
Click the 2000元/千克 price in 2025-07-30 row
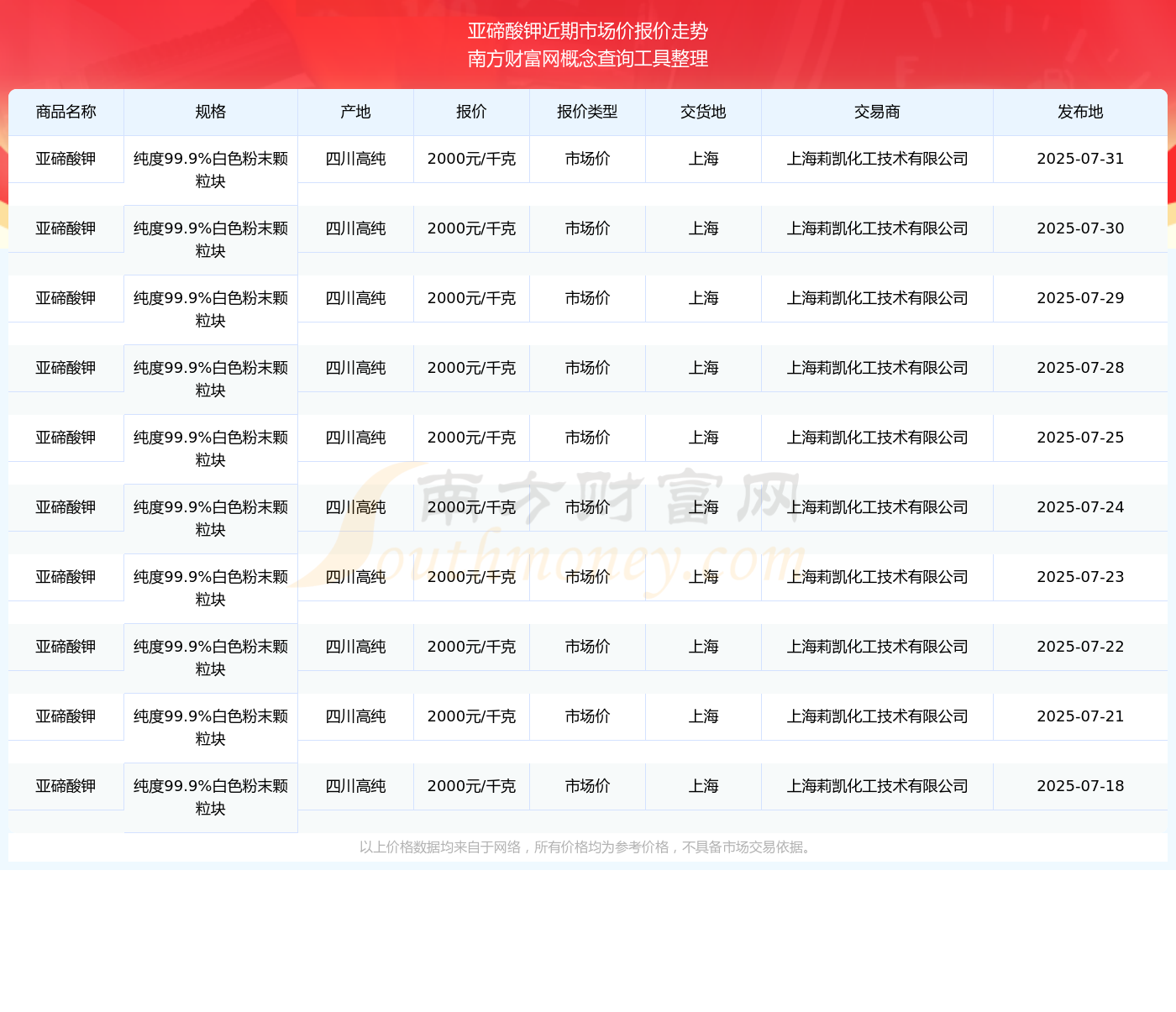pyautogui.click(x=472, y=228)
